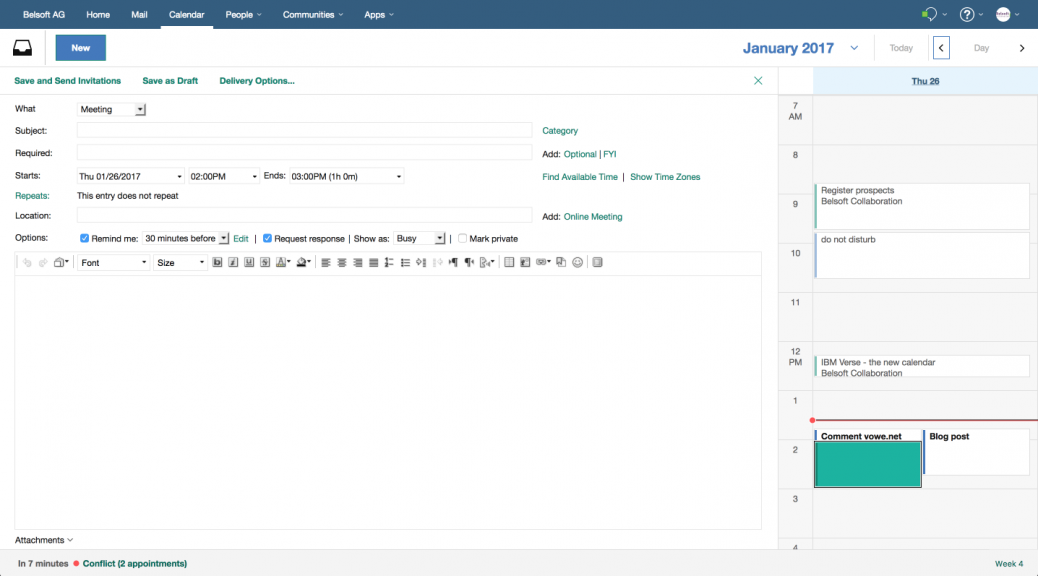Apply italic formatting to the body text
The width and height of the screenshot is (1038, 576).
[x=232, y=262]
